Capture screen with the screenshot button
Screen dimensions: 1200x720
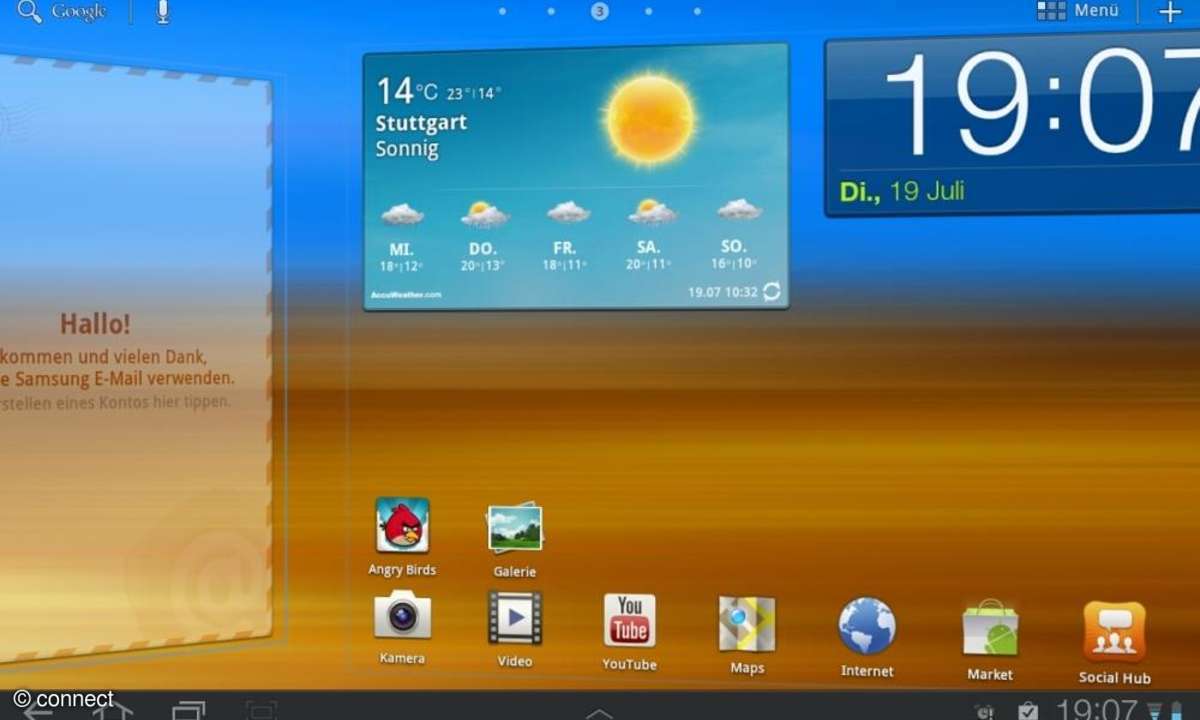[262, 710]
